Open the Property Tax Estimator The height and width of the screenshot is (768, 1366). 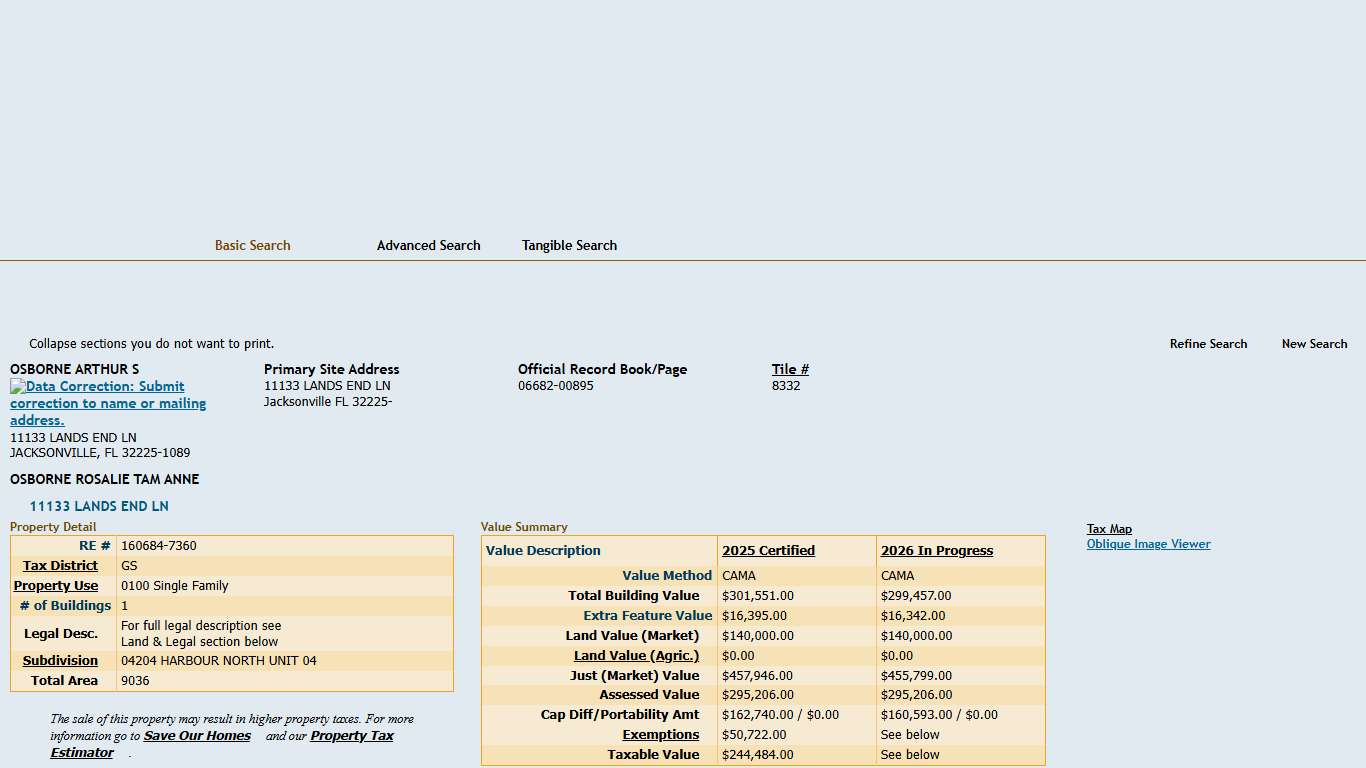(x=352, y=735)
